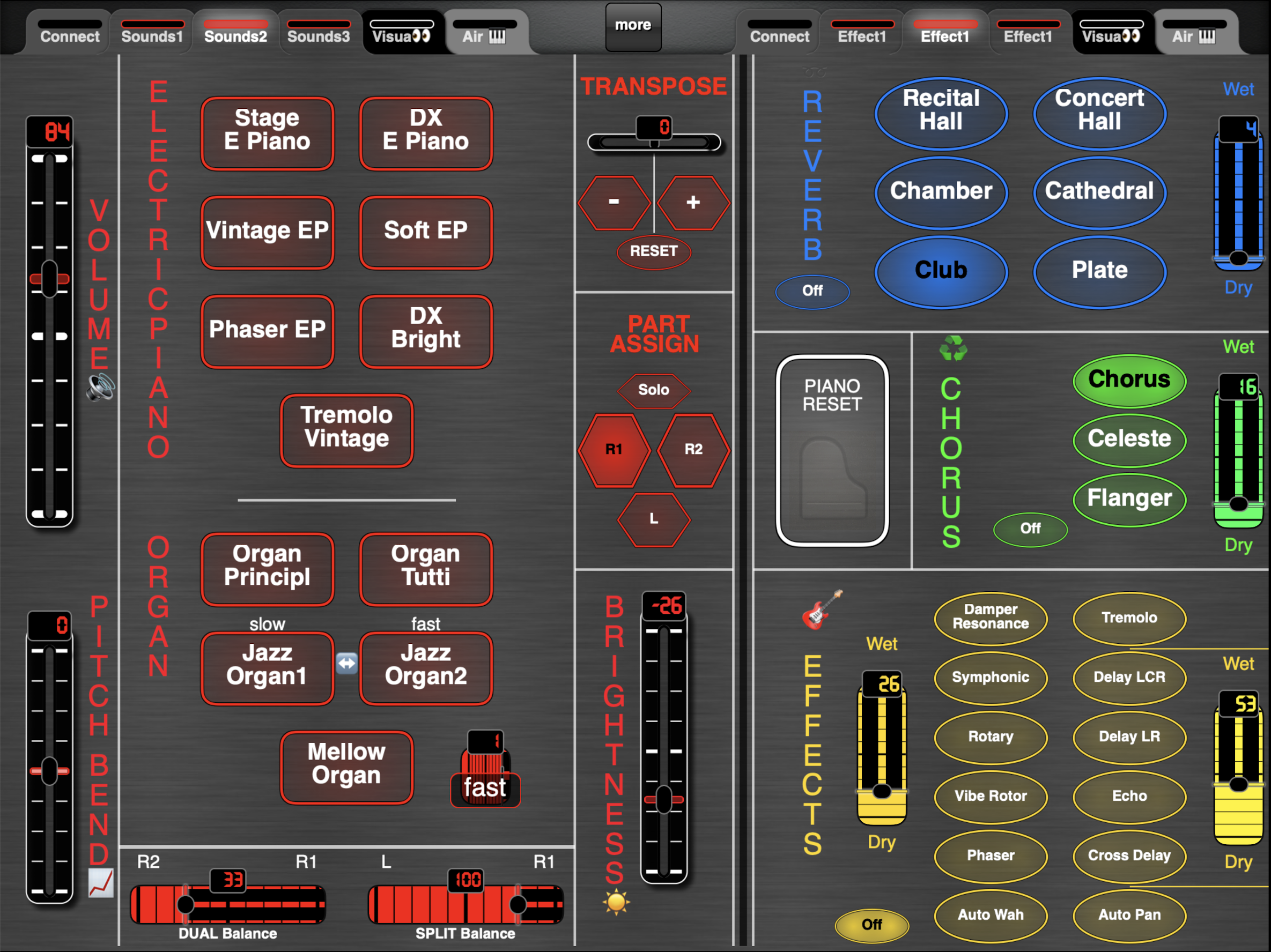The image size is (1271, 952).
Task: Click the sun icon below Brightness
Action: click(616, 902)
